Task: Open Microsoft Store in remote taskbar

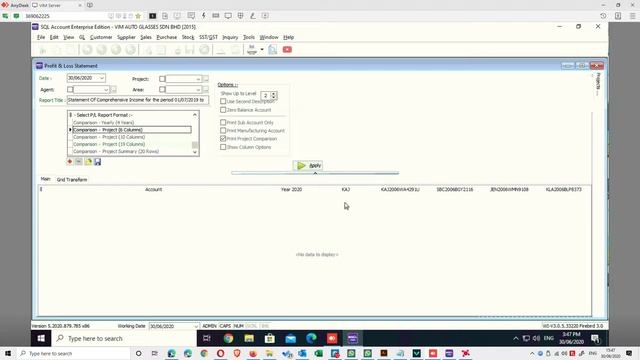Action: tap(269, 338)
